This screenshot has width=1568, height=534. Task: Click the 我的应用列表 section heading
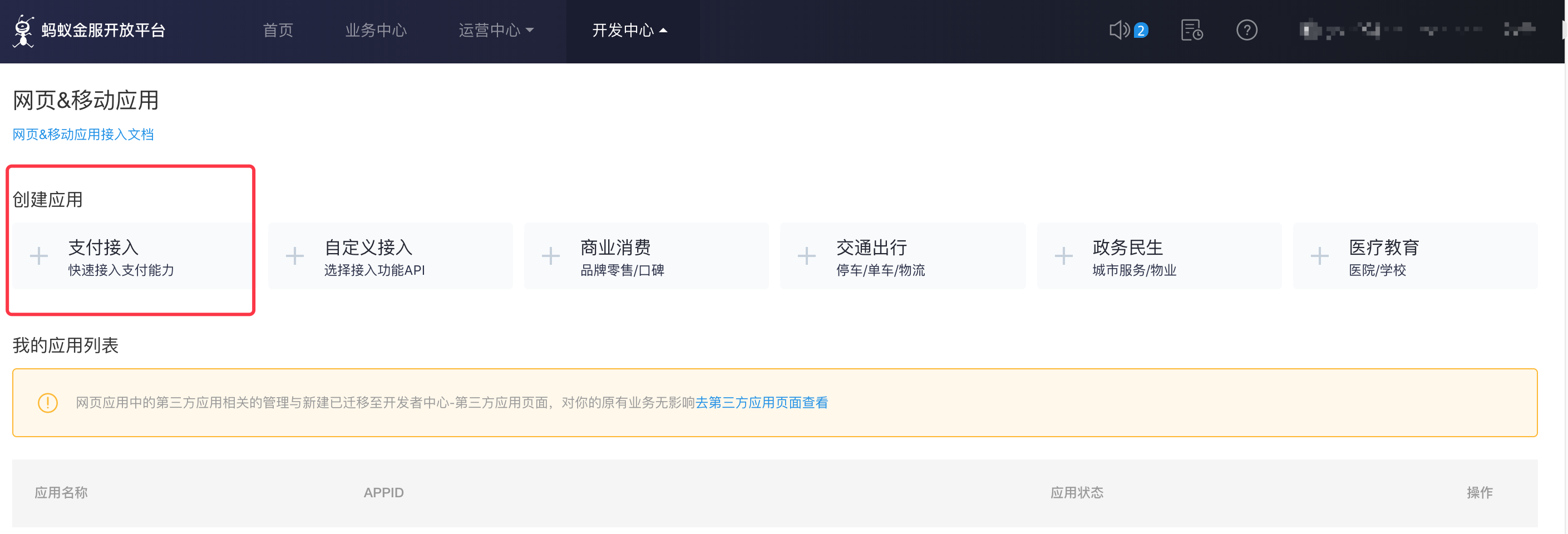66,345
